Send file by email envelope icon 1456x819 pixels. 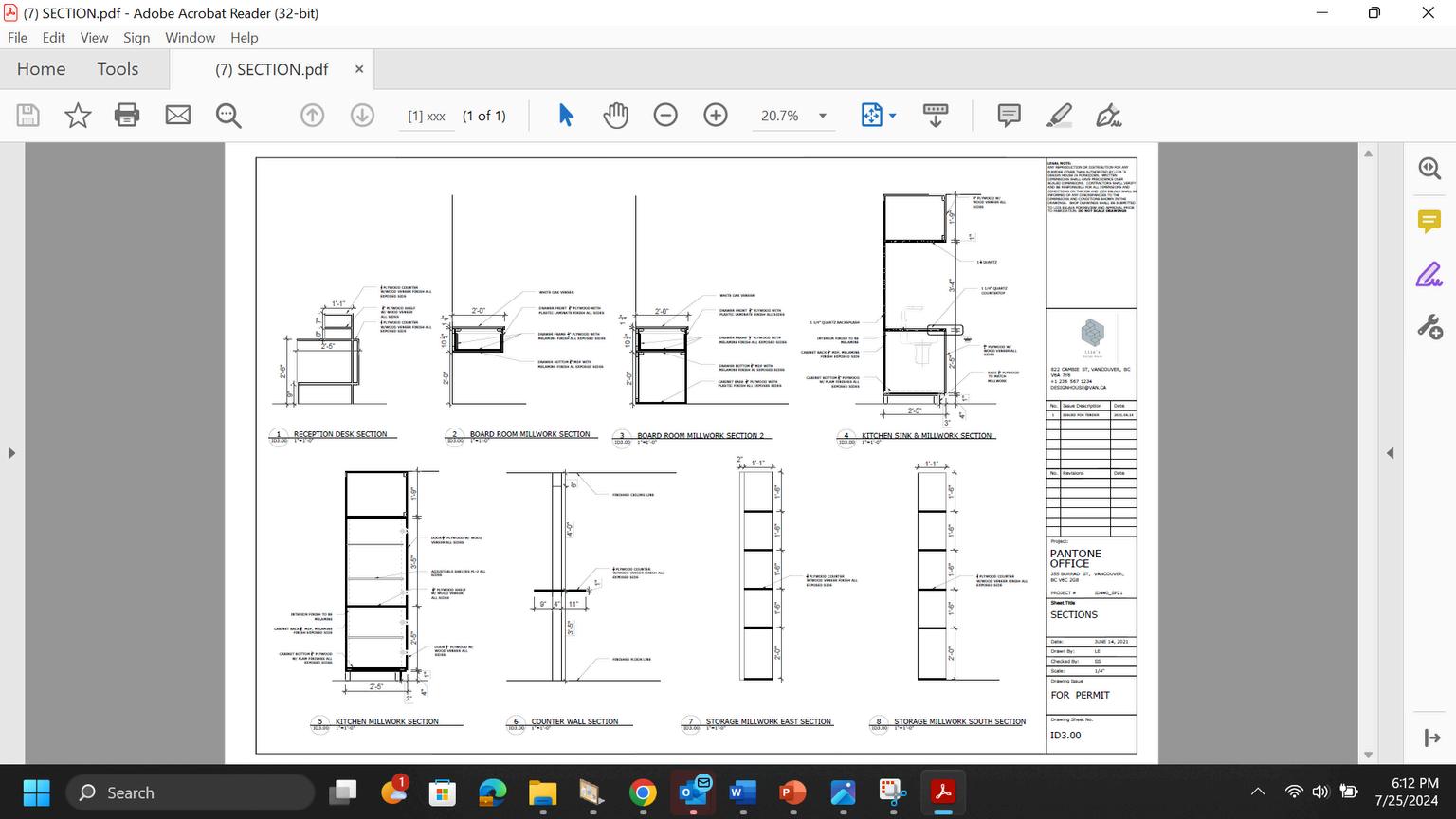pos(178,116)
